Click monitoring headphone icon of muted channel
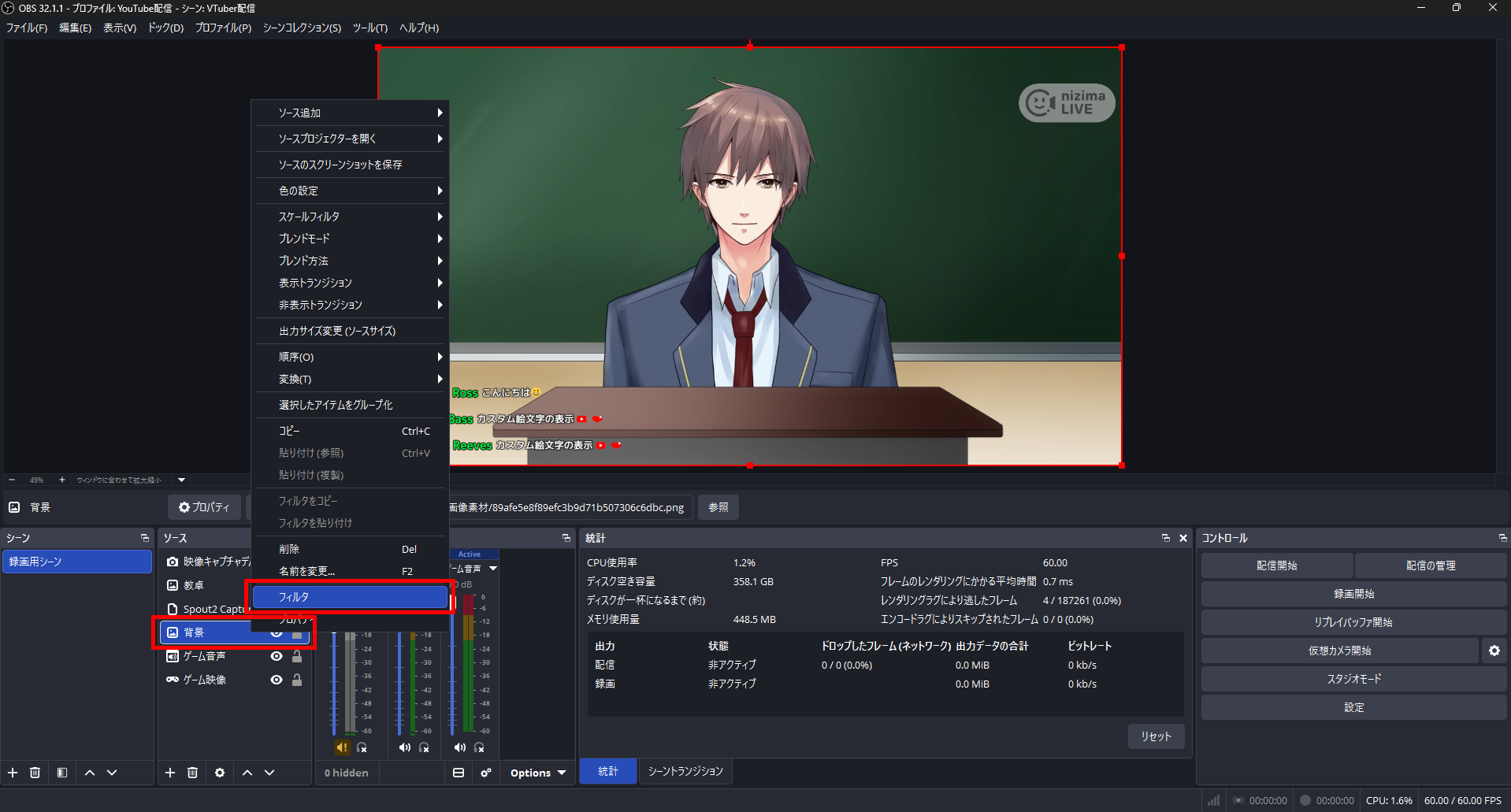The height and width of the screenshot is (812, 1511). 362,747
